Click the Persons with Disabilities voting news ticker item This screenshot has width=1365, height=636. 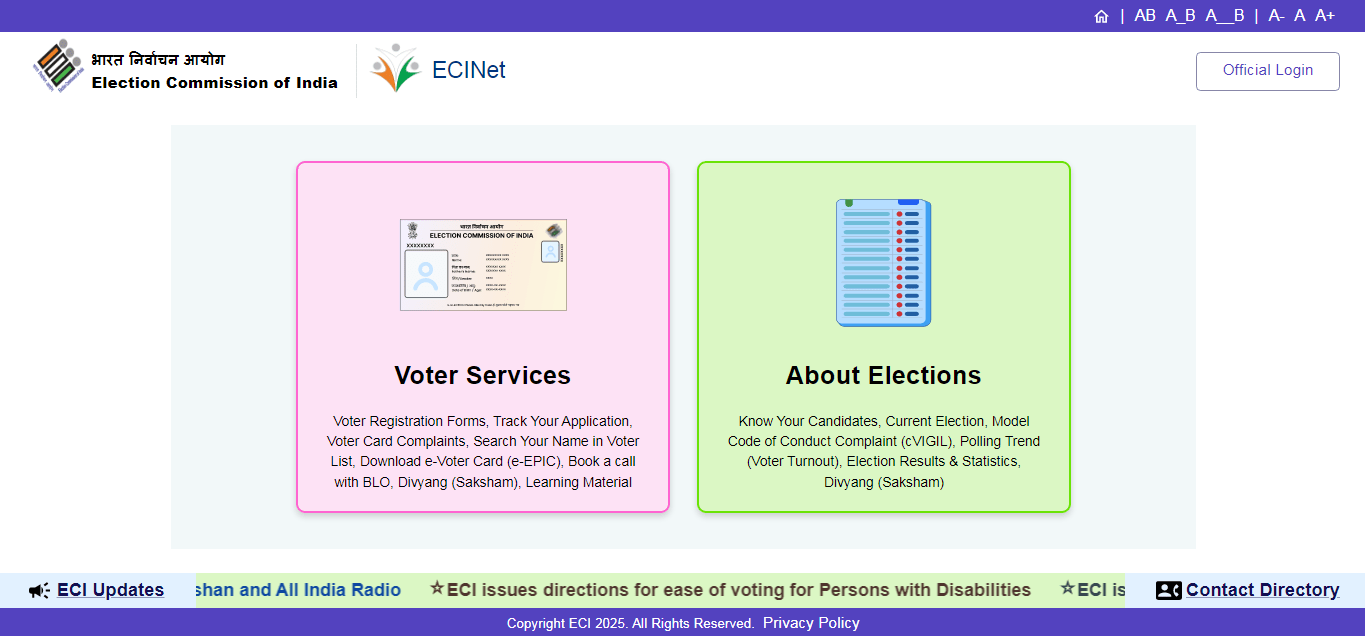[x=738, y=590]
